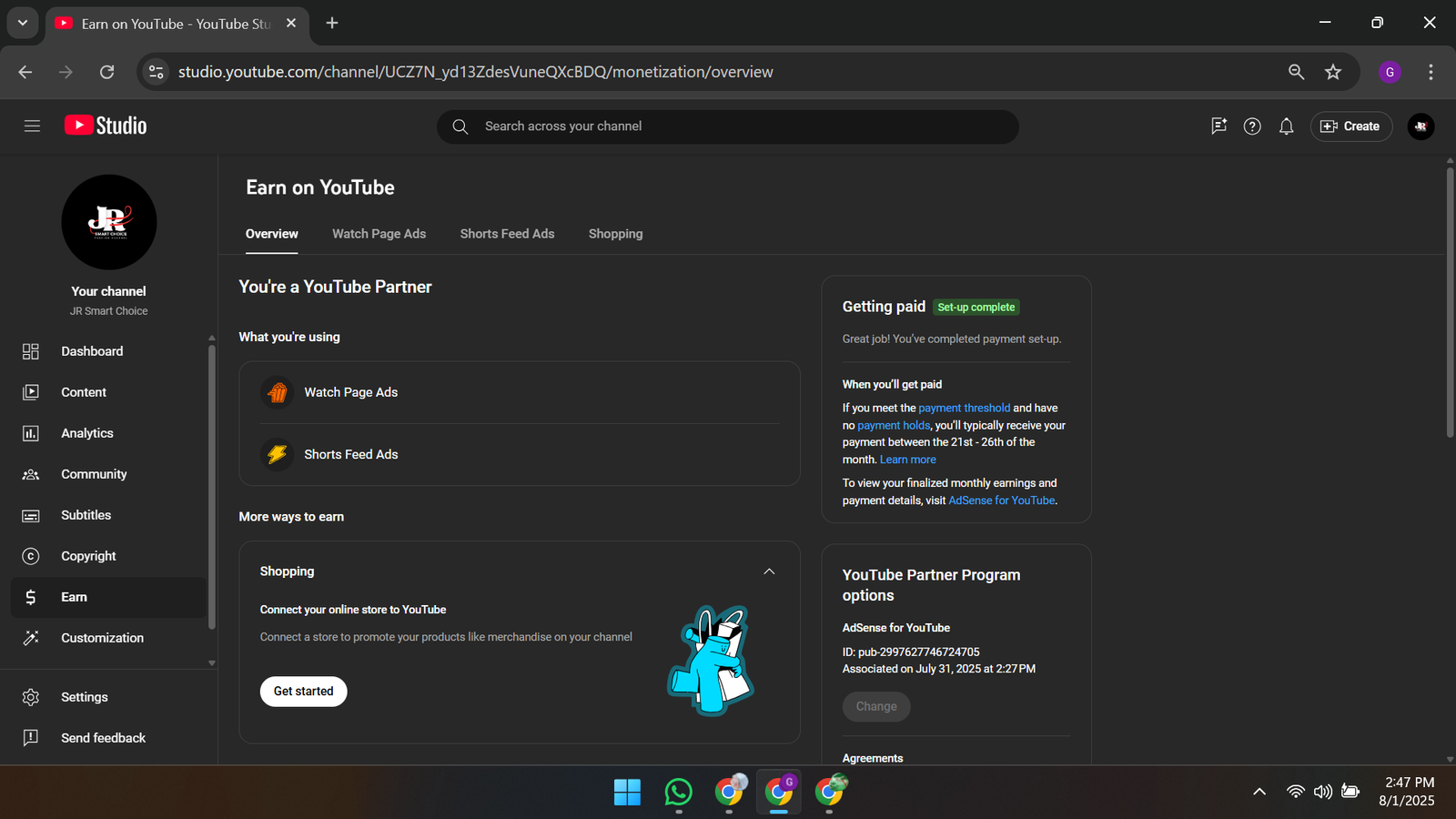
Task: Click the Analytics chart icon
Action: 31,433
